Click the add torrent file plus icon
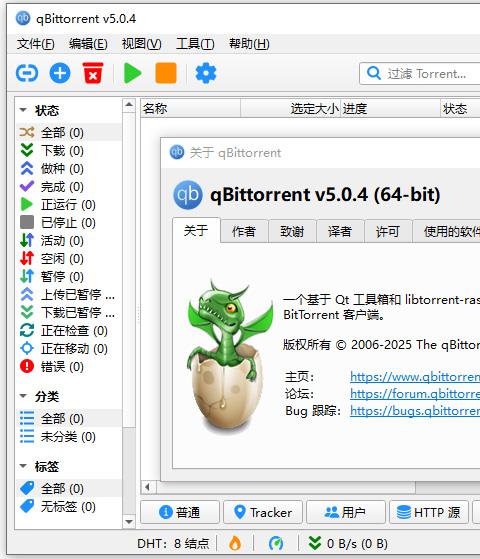The image size is (480, 559). 60,73
